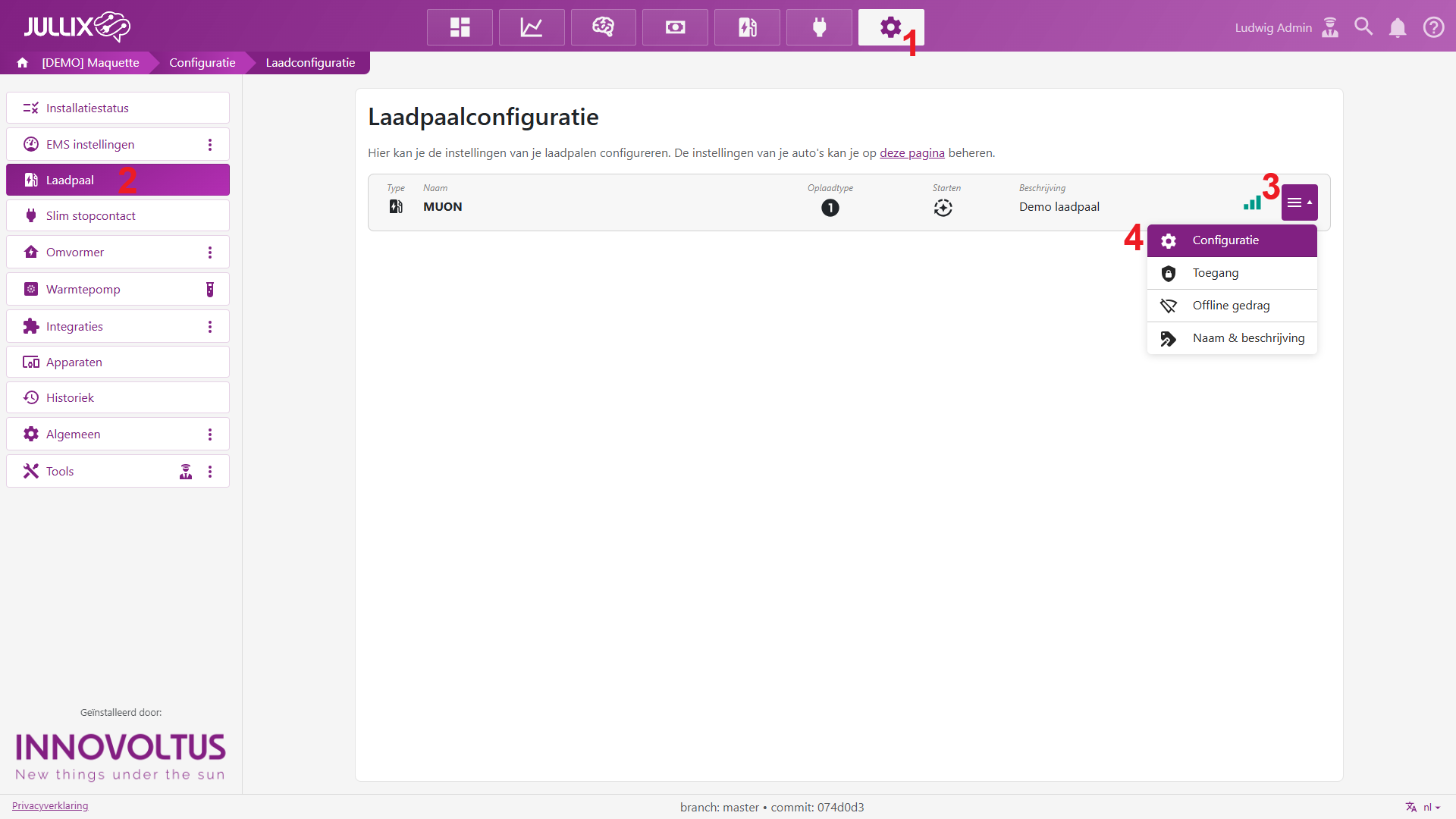1456x819 pixels.
Task: Expand EMS instellingen three-dot menu
Action: [210, 145]
